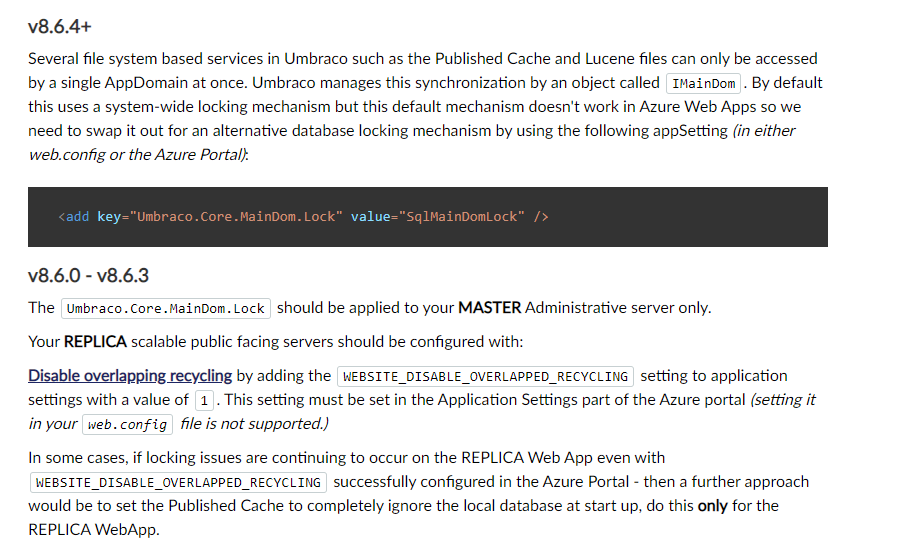Screen dimensions: 899x549
Task: Click the inline code value 1
Action: coord(204,401)
